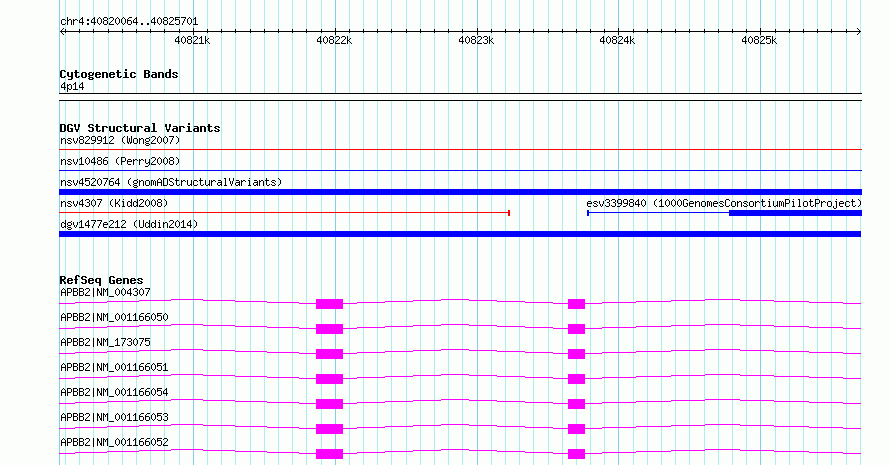Open APBB2|NM_004307 transcript label
The height and width of the screenshot is (465, 890).
[105, 292]
